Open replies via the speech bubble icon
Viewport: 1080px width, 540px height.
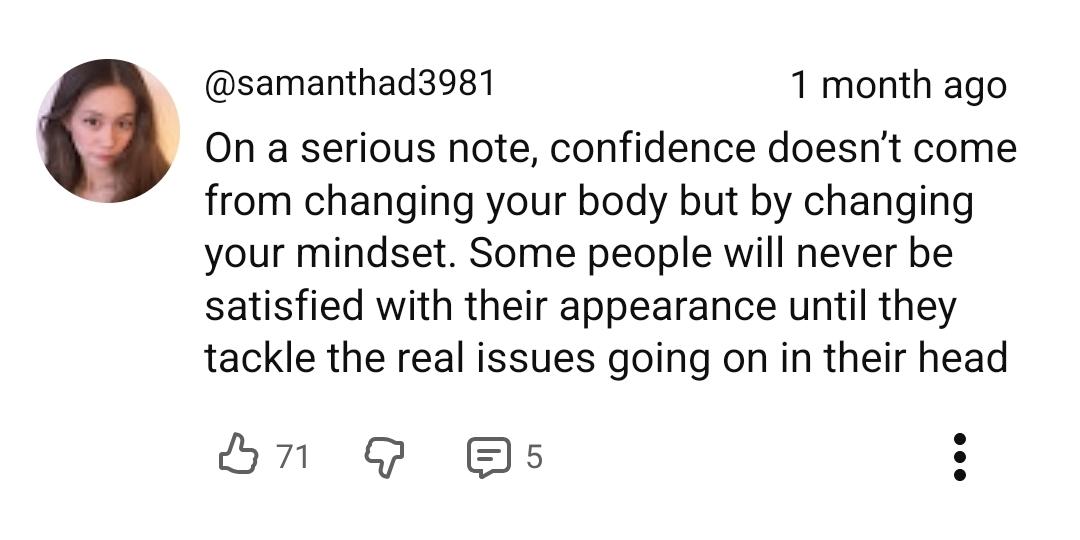487,457
